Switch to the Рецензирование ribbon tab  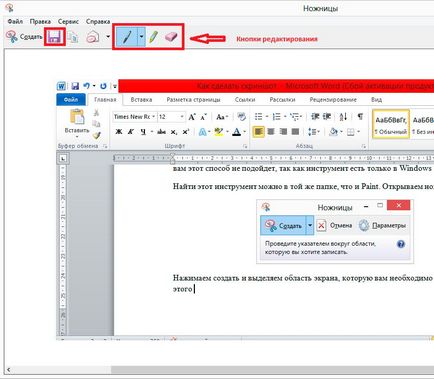point(333,100)
